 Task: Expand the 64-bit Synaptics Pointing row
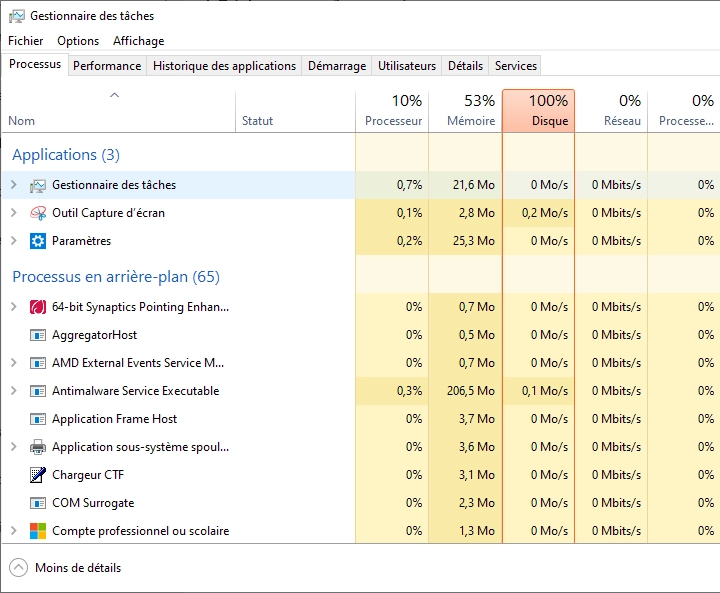(14, 307)
